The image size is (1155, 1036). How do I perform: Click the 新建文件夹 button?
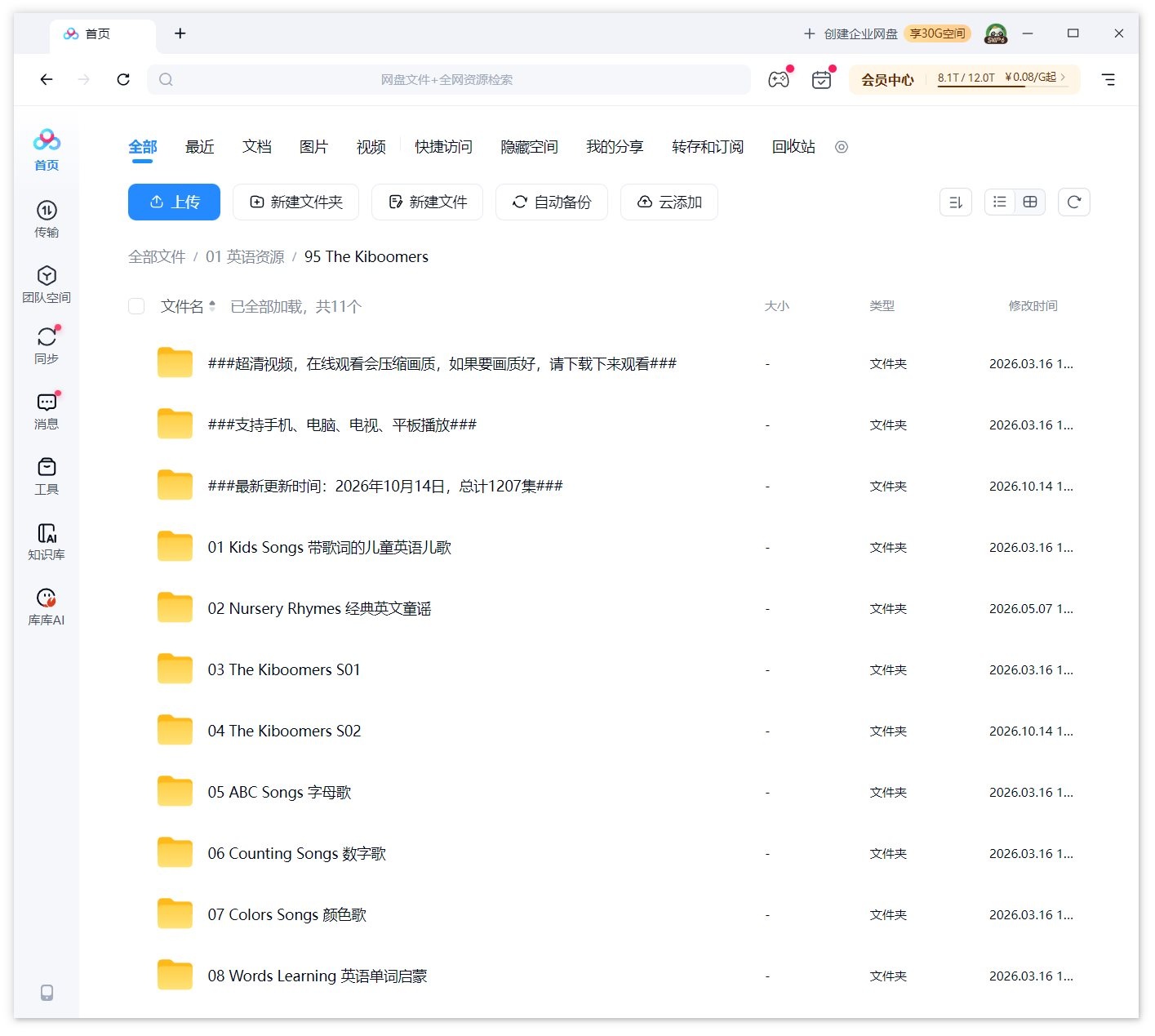(295, 202)
